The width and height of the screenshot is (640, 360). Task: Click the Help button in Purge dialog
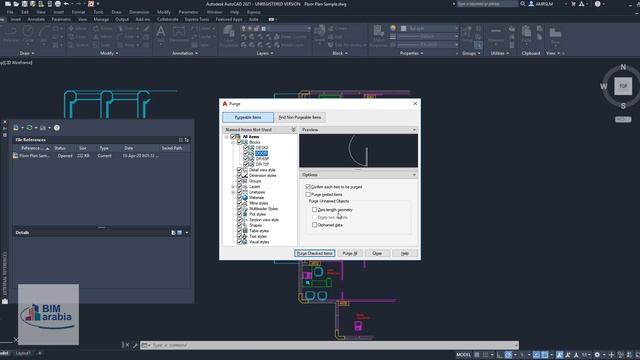[x=404, y=253]
